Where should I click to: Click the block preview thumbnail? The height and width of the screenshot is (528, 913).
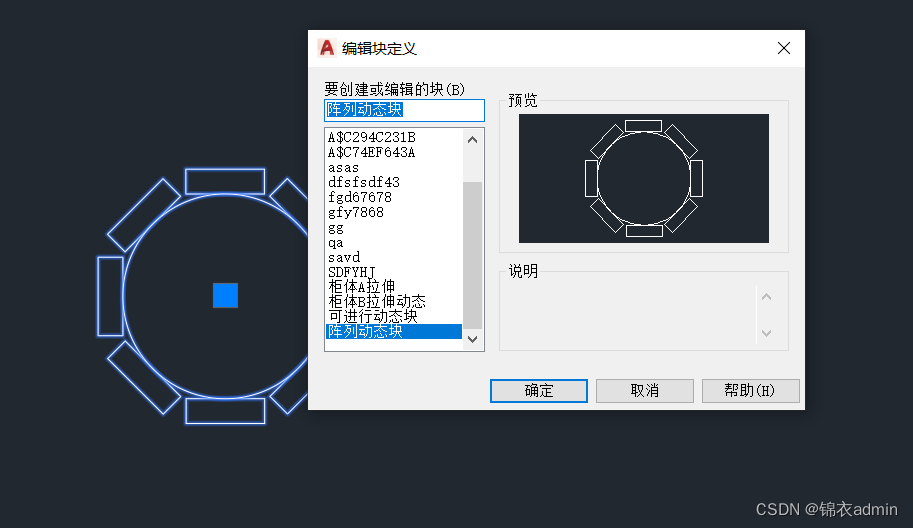click(x=644, y=178)
